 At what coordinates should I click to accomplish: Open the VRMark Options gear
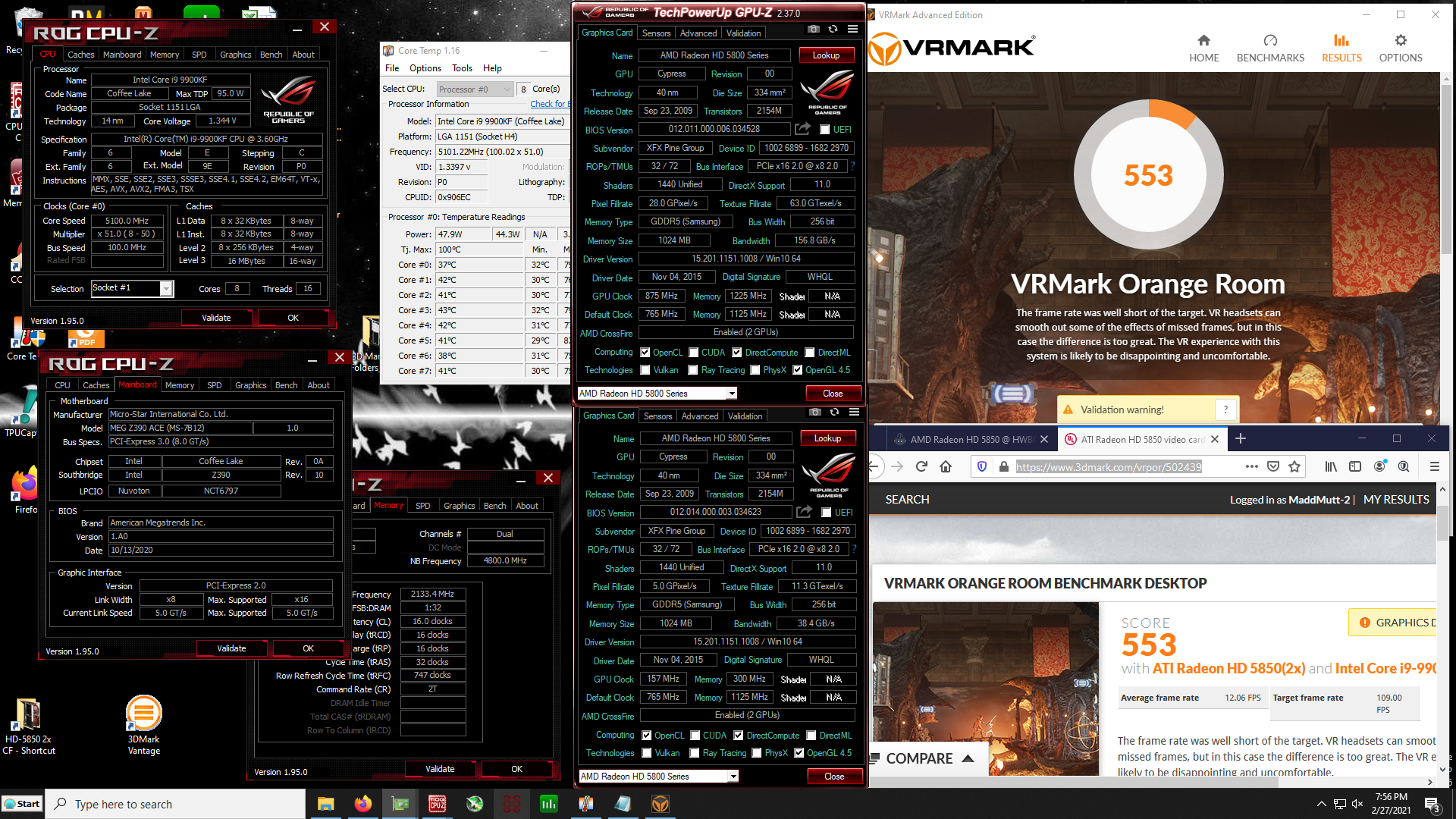point(1400,49)
